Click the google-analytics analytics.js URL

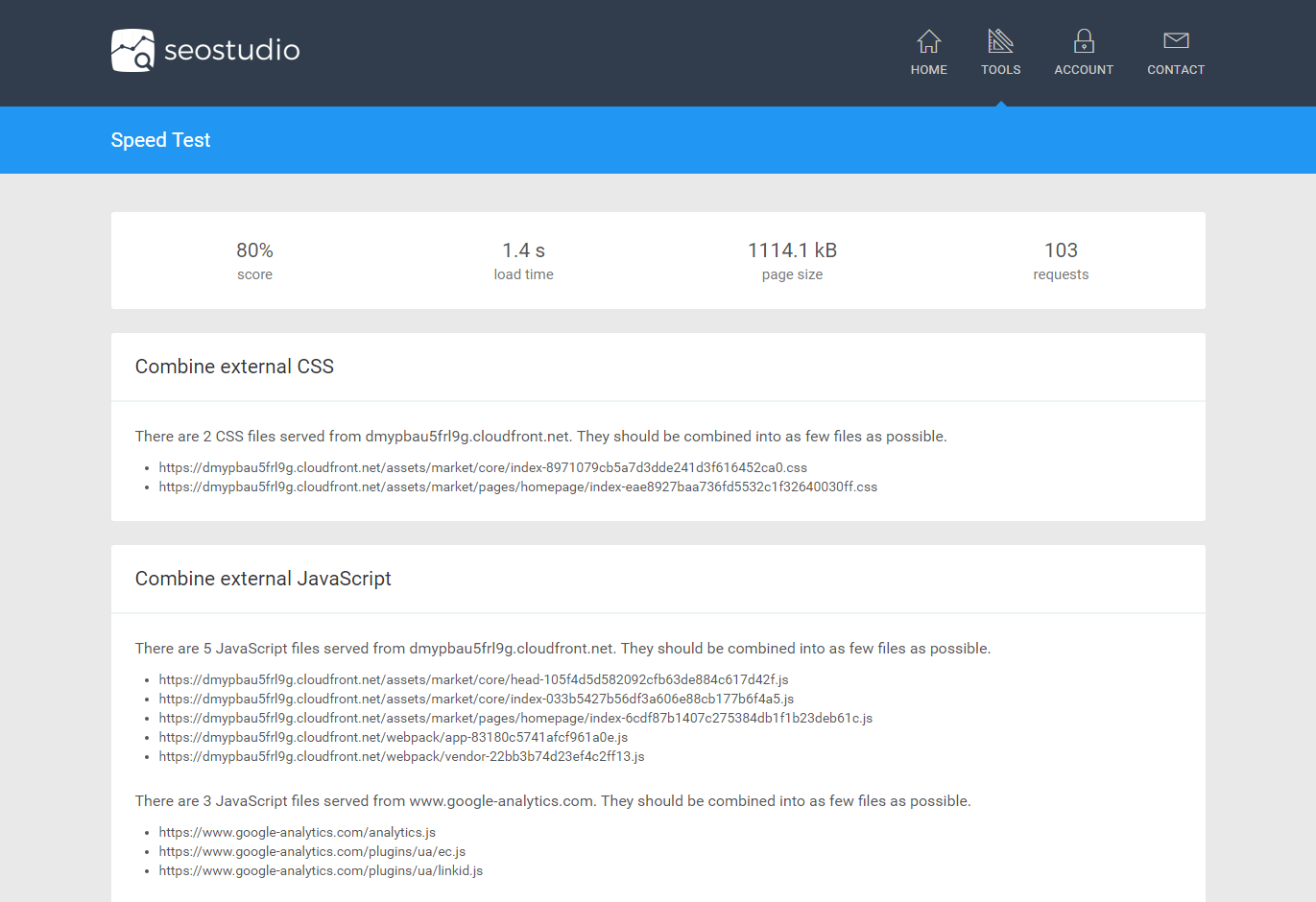tap(297, 832)
